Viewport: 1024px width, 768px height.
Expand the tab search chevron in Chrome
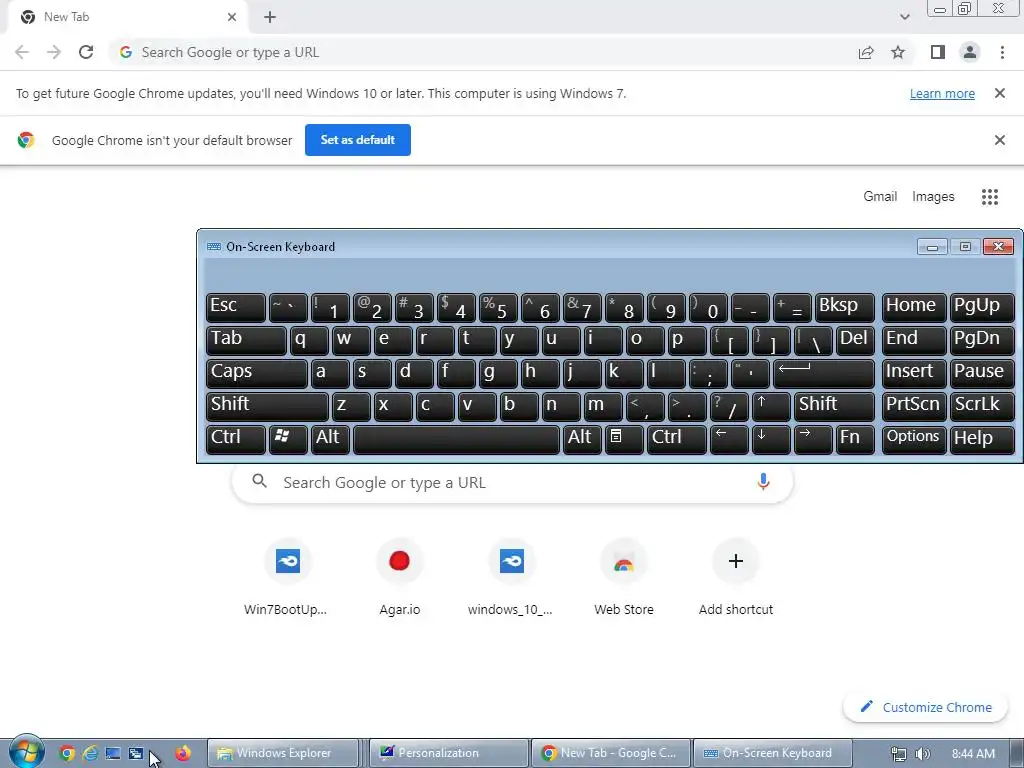904,17
